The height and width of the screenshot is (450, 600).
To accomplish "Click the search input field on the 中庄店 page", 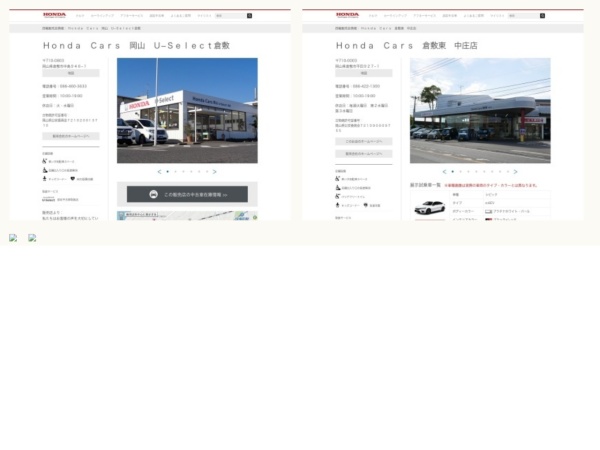I will (523, 16).
